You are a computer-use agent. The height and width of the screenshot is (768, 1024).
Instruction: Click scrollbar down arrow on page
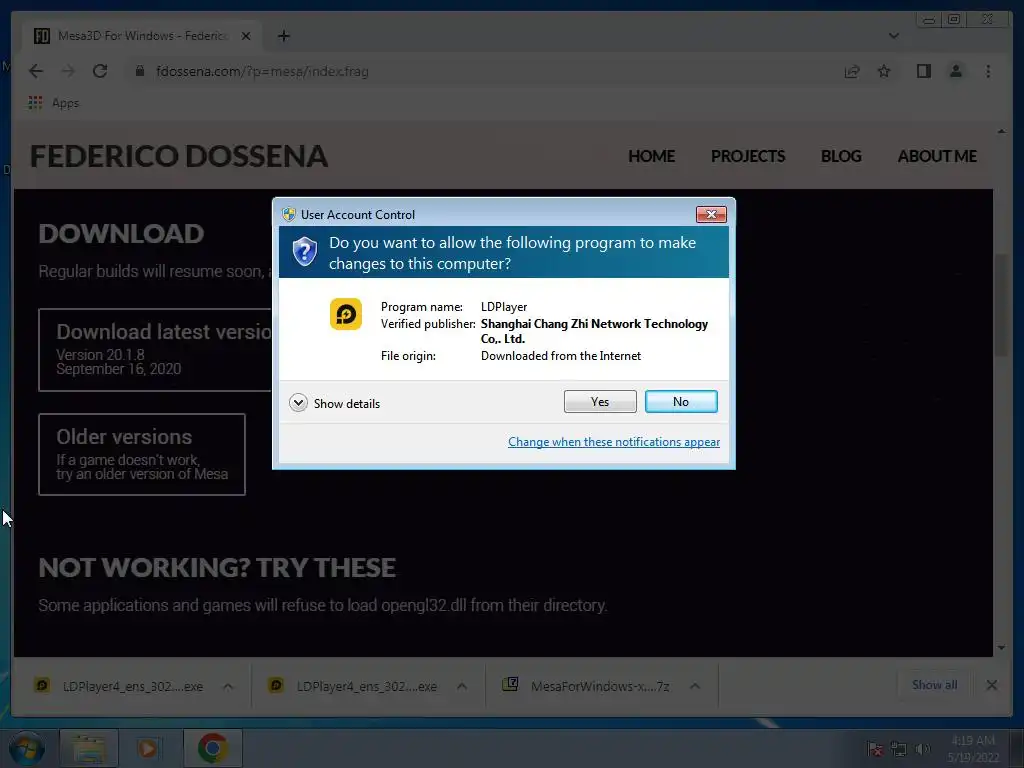click(x=1001, y=648)
